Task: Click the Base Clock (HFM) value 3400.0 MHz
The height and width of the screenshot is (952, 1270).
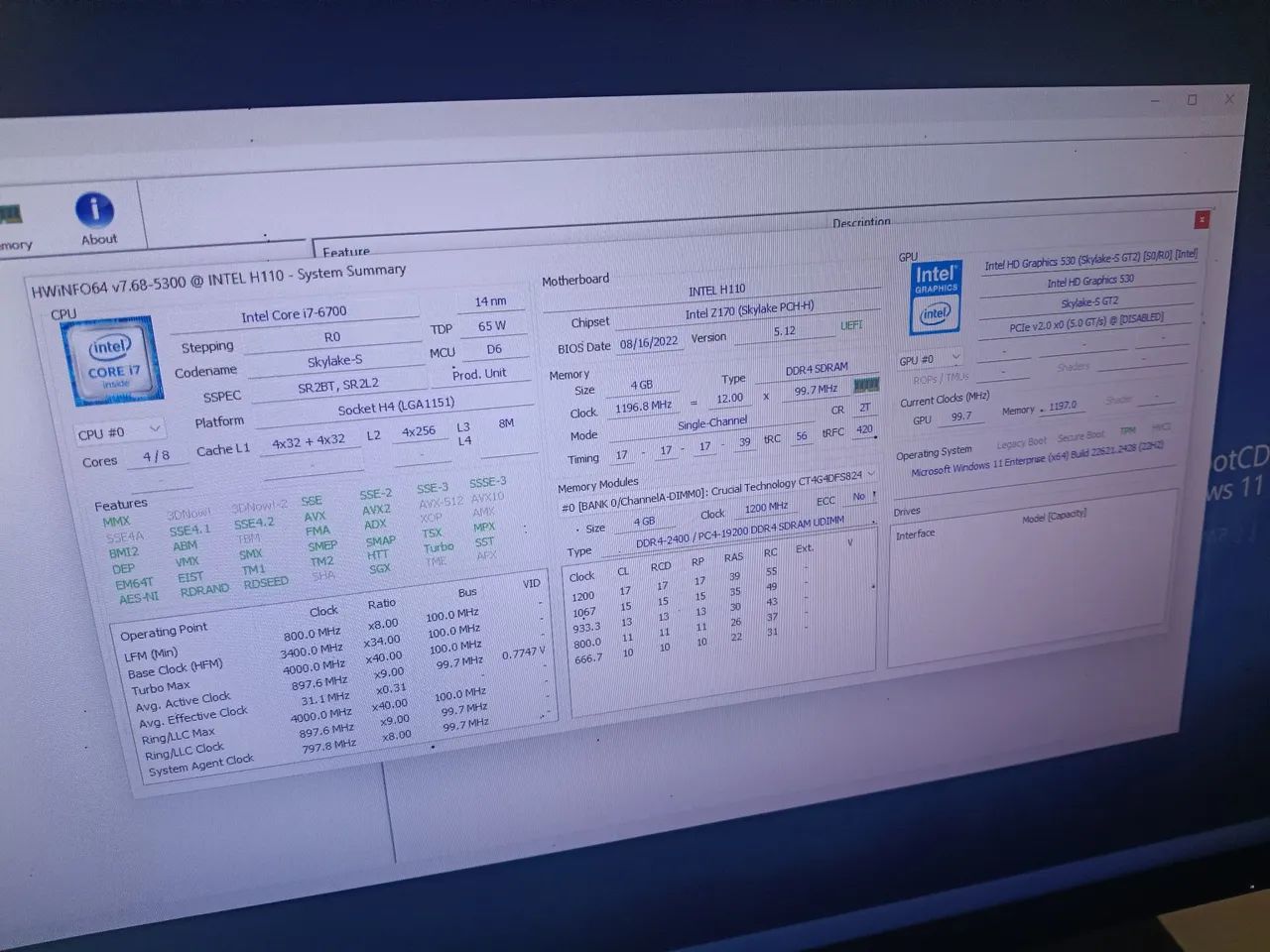Action: tap(312, 652)
